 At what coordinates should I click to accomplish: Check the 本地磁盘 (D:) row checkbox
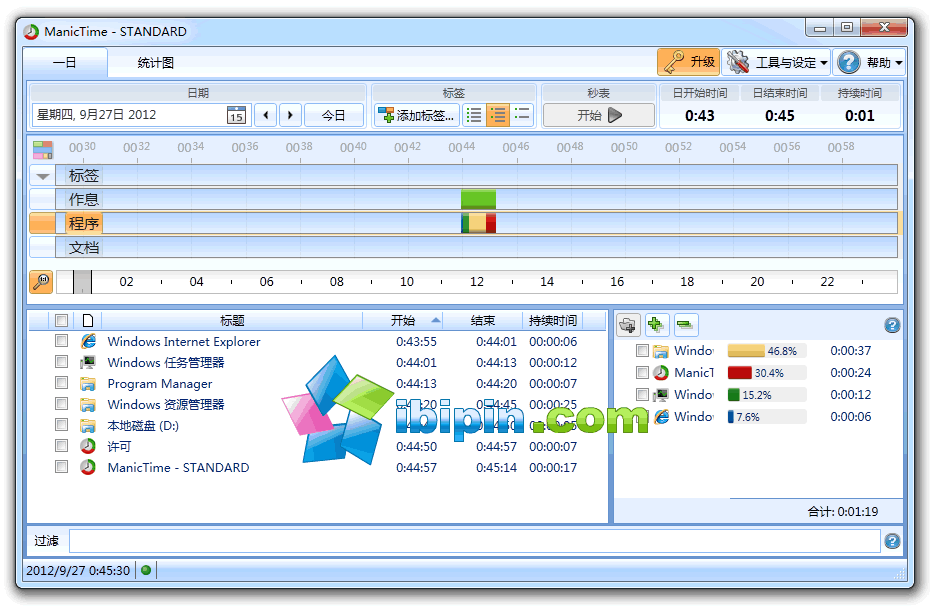coord(61,425)
